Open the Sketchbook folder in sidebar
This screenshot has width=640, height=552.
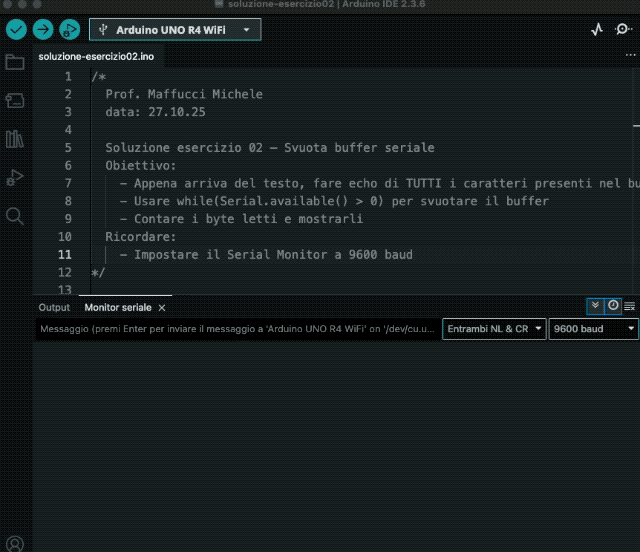pyautogui.click(x=14, y=63)
